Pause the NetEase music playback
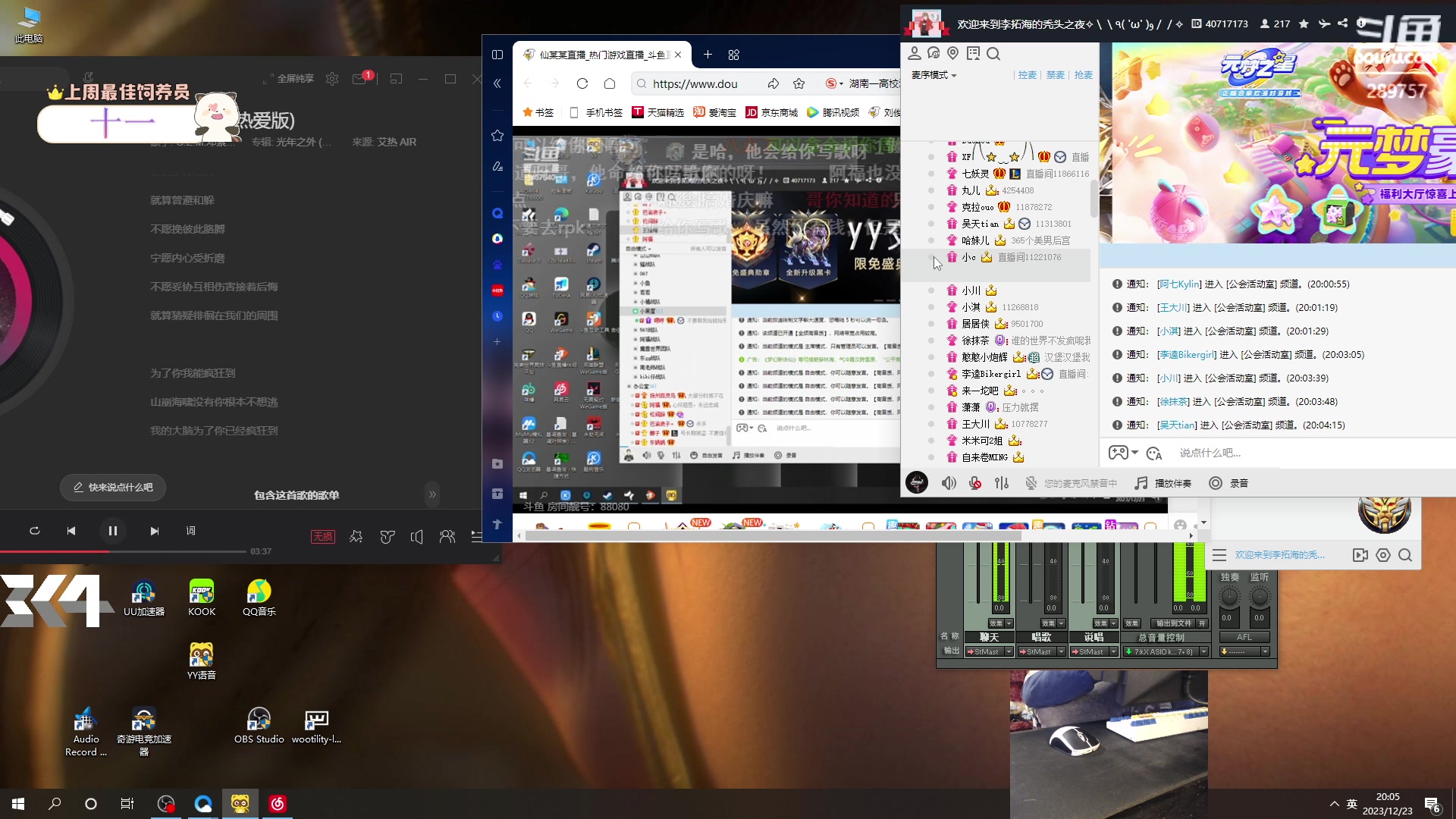The height and width of the screenshot is (819, 1456). point(112,531)
